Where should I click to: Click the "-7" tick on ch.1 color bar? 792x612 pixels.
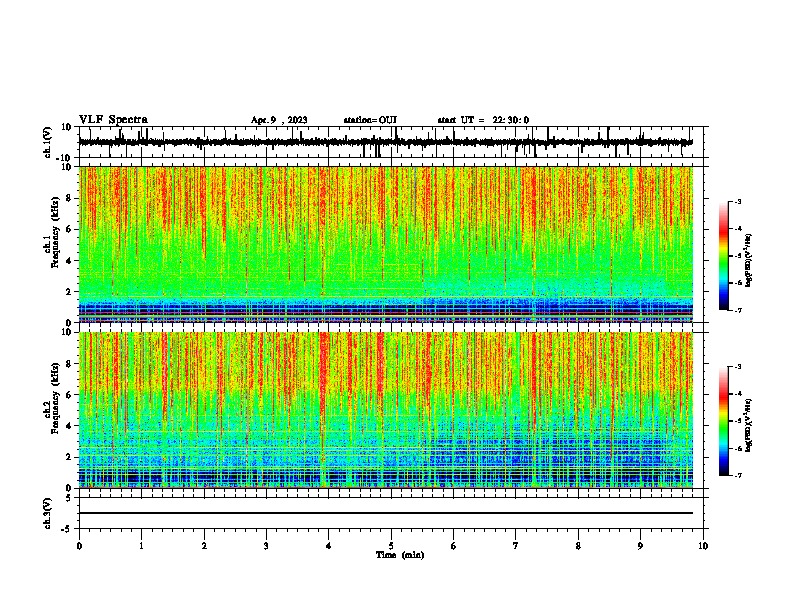[737, 310]
